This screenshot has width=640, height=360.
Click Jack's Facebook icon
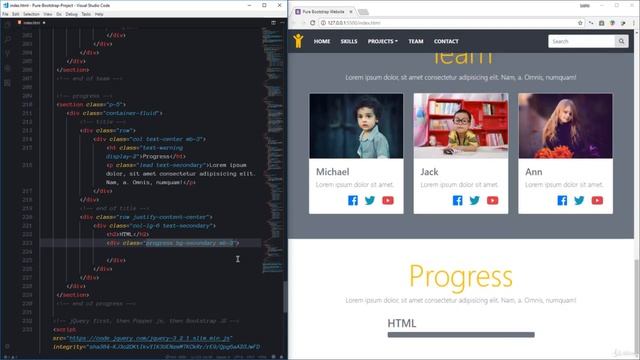click(x=458, y=200)
